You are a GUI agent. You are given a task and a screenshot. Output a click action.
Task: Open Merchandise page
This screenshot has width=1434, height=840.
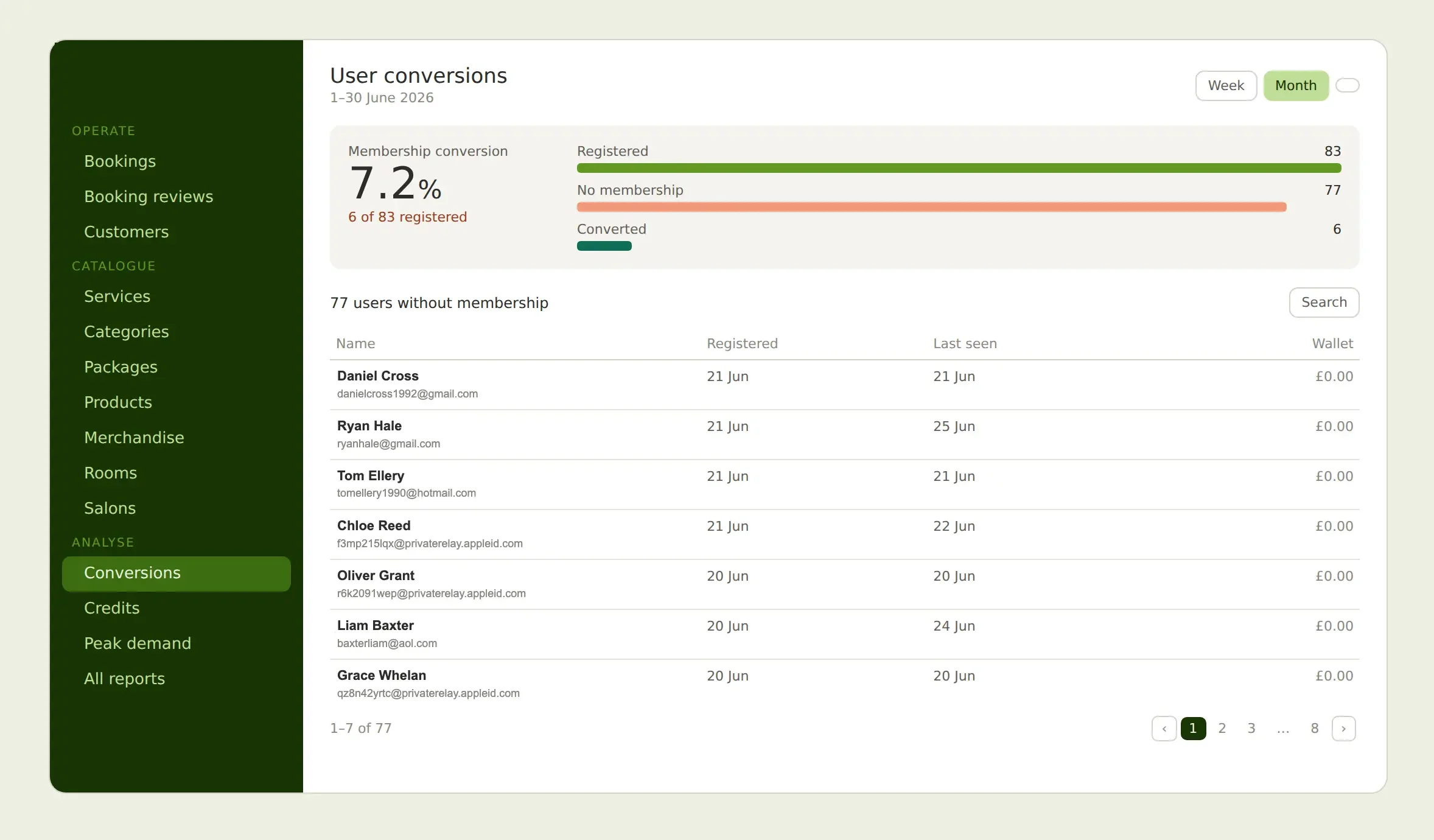[x=177, y=438]
